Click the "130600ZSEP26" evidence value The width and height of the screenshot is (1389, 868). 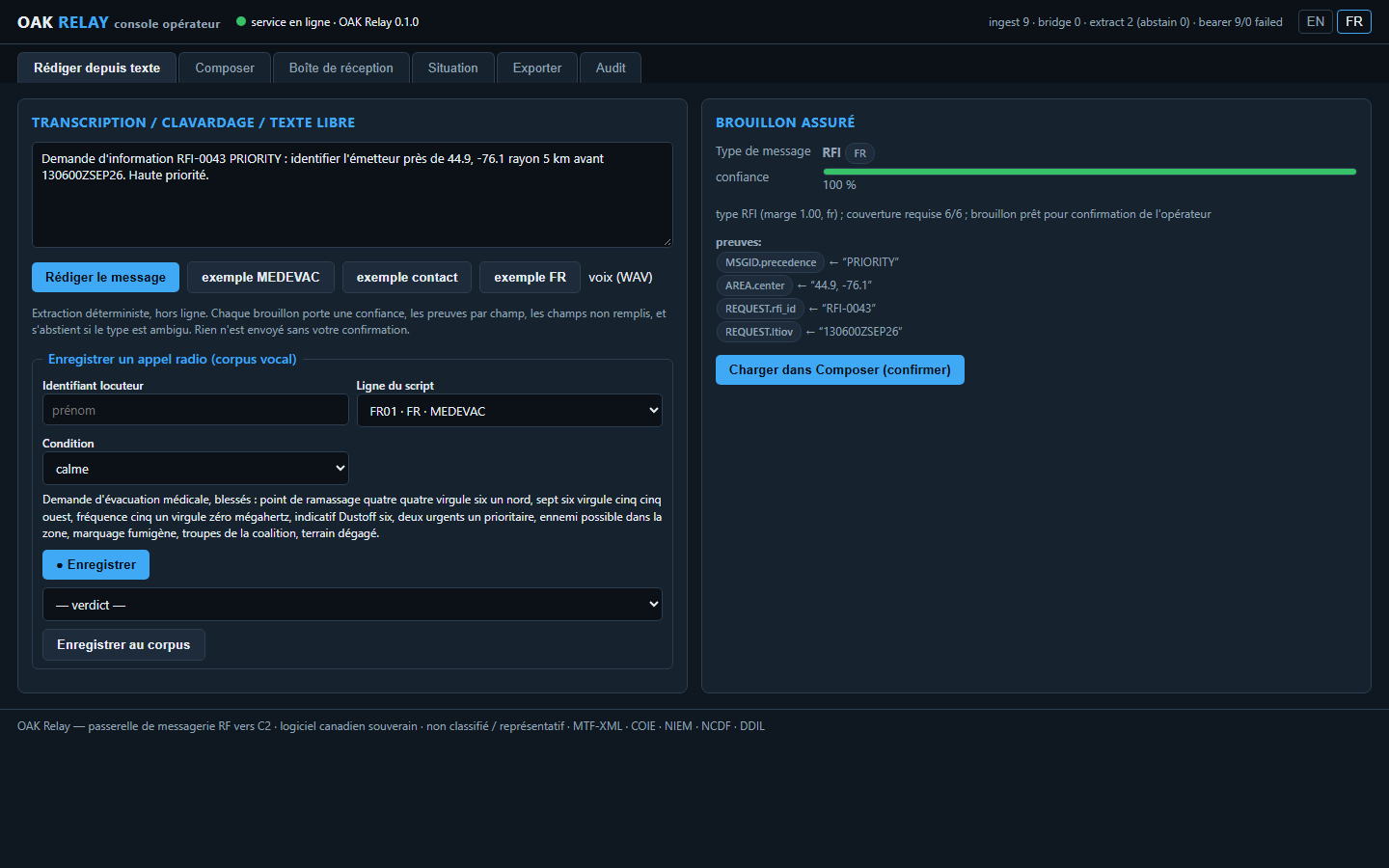[x=860, y=332]
